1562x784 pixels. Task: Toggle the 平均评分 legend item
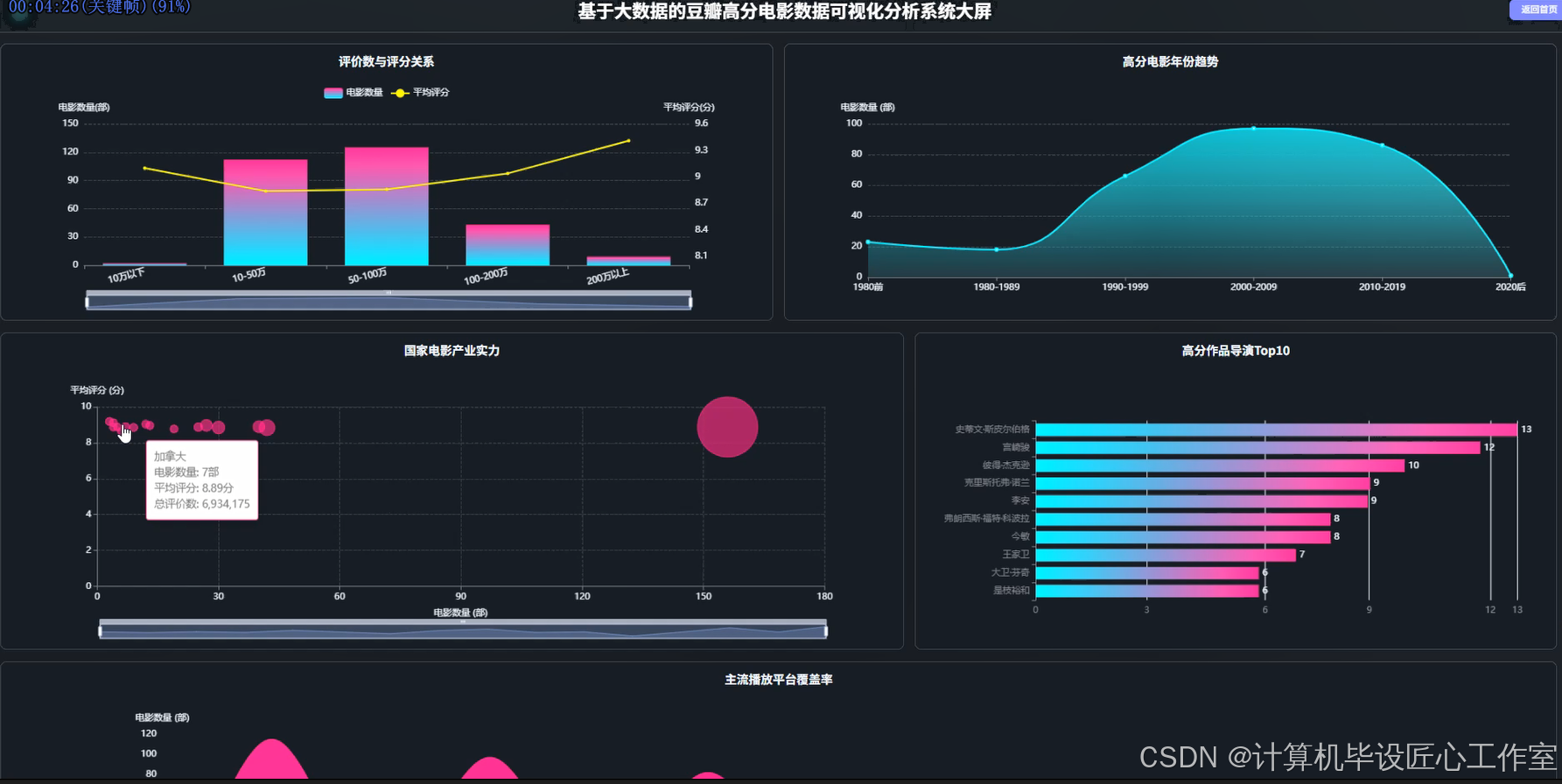point(421,93)
